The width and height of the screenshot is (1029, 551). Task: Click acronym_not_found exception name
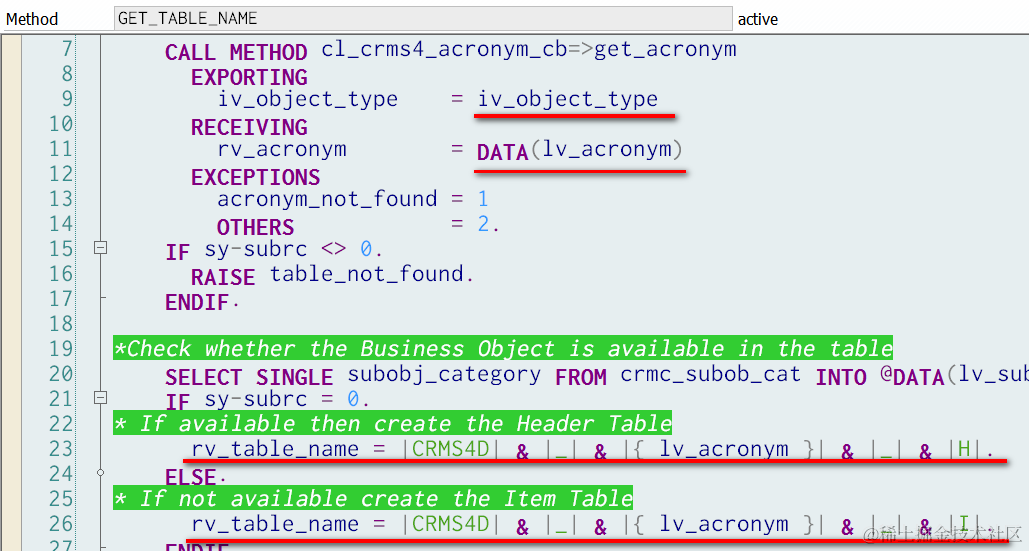327,199
